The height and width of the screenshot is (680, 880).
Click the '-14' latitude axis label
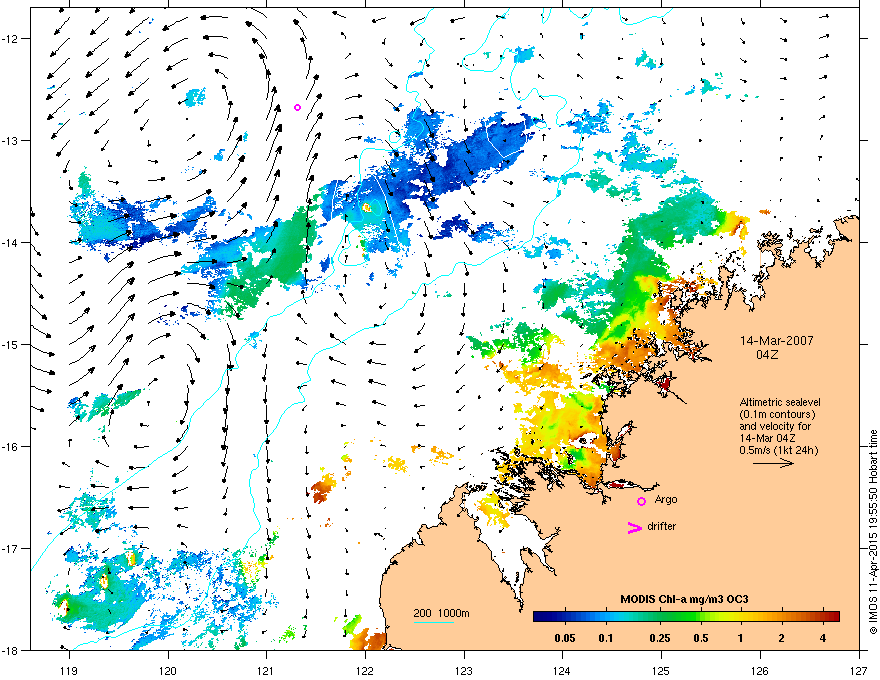(x=10, y=242)
